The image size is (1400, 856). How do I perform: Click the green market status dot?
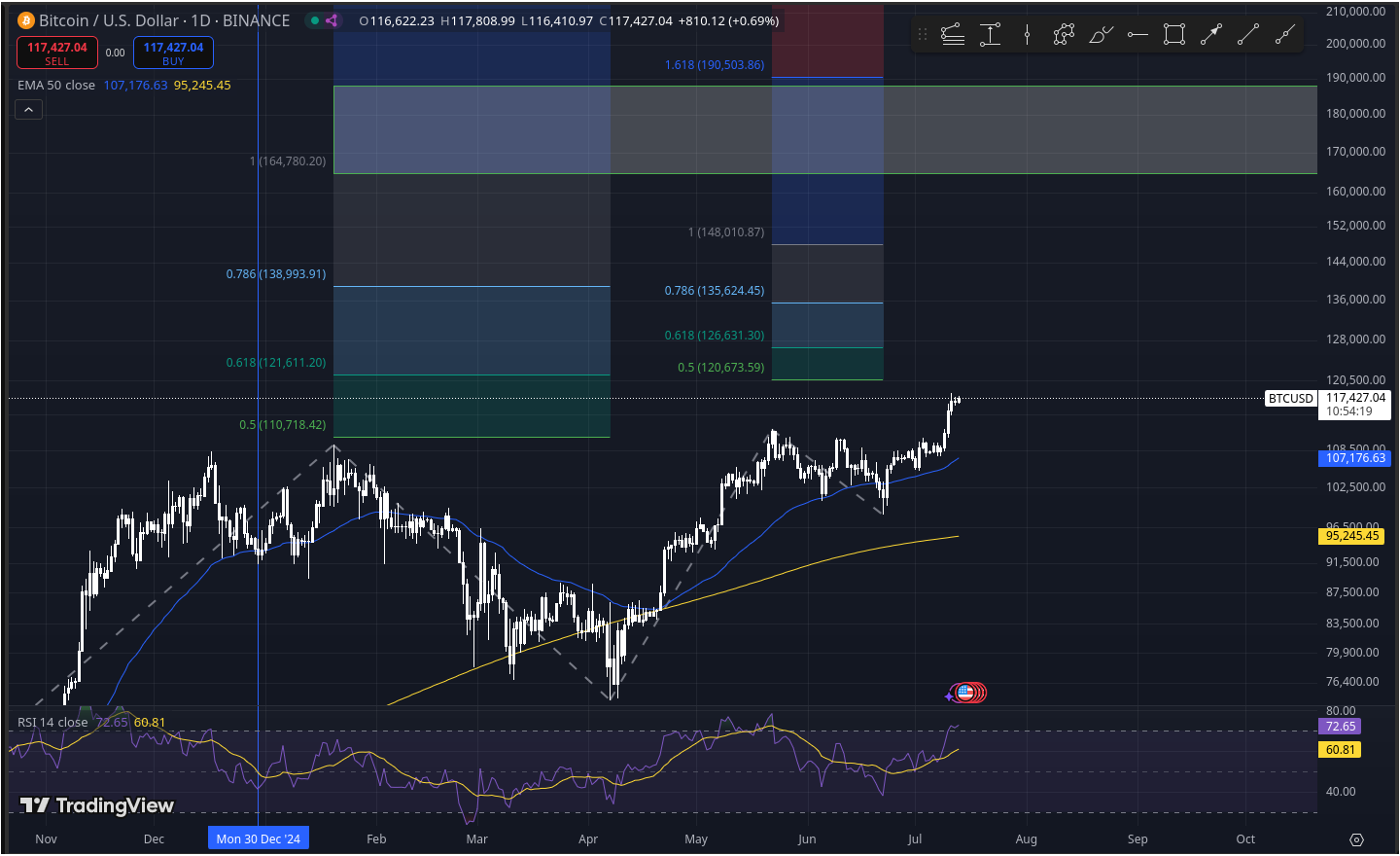[x=315, y=20]
